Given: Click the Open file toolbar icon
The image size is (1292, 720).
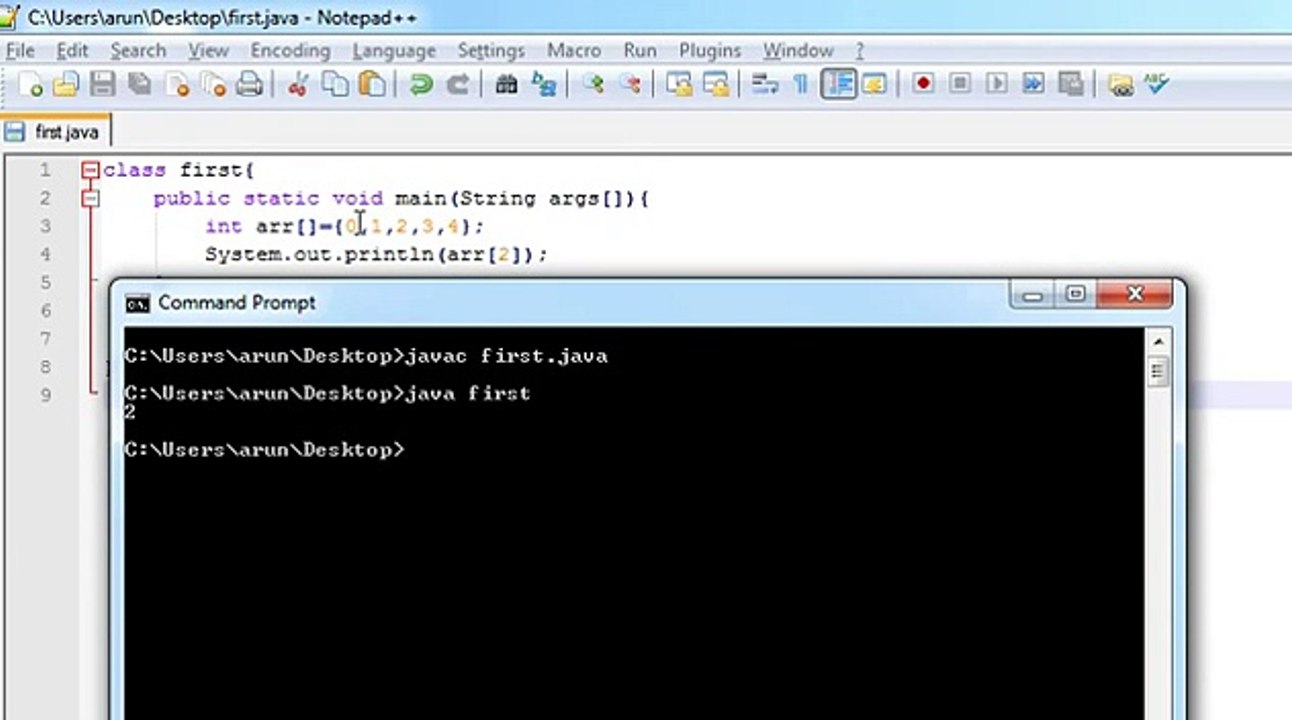Looking at the screenshot, I should (66, 85).
